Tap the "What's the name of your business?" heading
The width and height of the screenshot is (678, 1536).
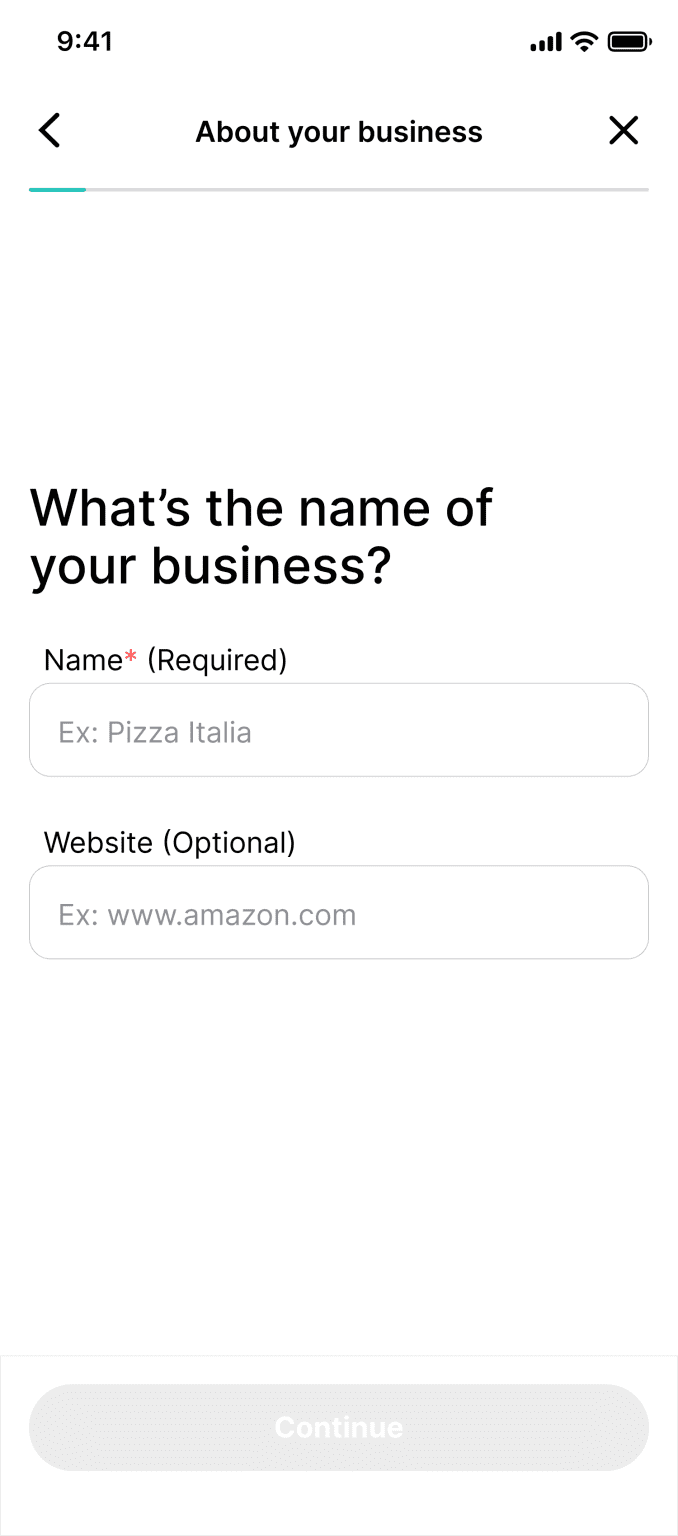(261, 536)
